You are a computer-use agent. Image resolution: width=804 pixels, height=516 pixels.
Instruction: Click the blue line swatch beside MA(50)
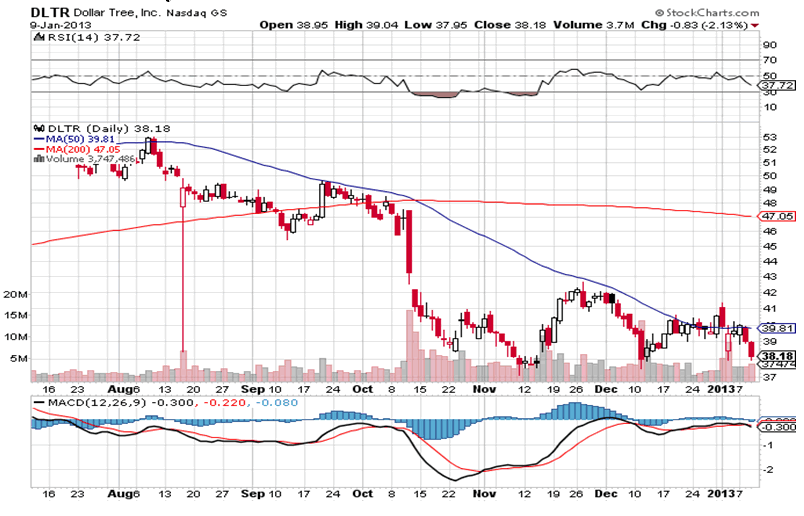pyautogui.click(x=39, y=139)
